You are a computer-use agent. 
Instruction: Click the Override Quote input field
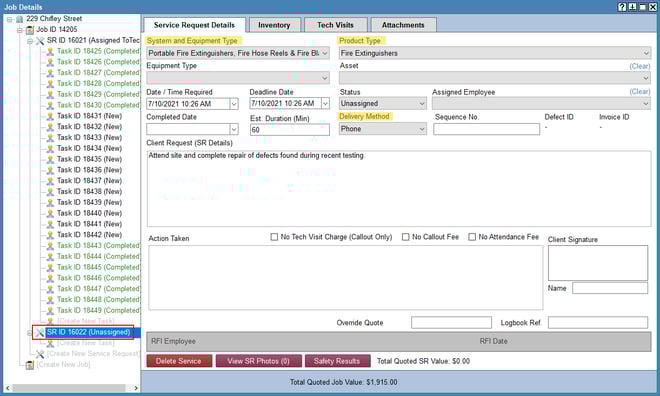[x=451, y=323]
